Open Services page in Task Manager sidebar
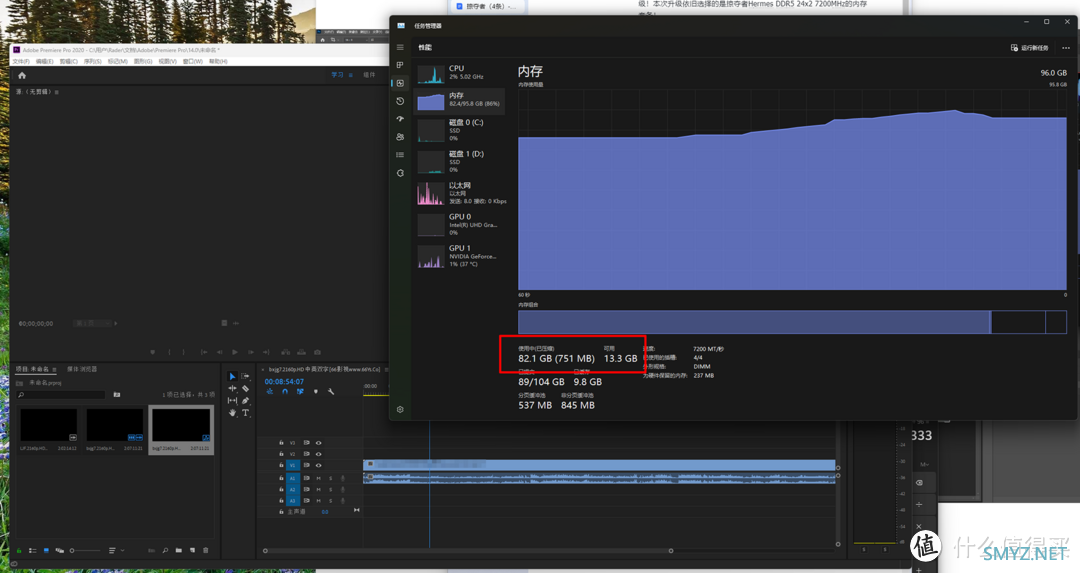The height and width of the screenshot is (573, 1080). click(400, 173)
